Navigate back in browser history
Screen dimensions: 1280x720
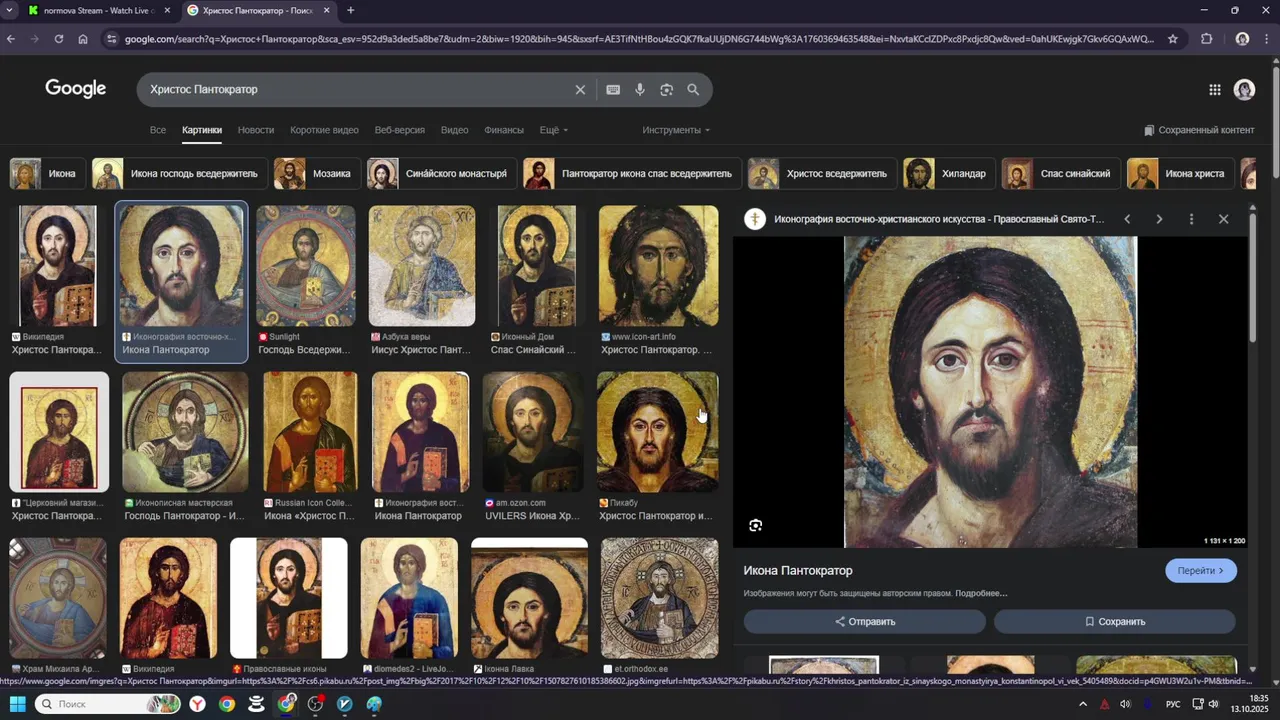point(11,39)
